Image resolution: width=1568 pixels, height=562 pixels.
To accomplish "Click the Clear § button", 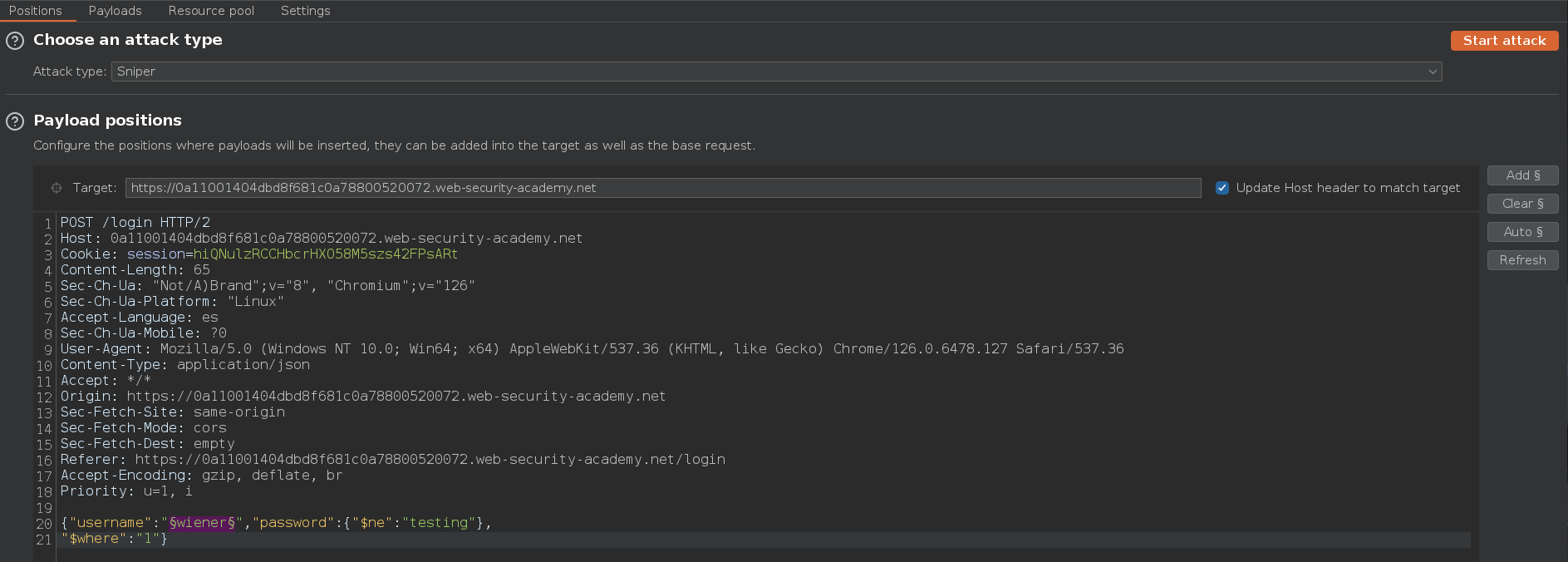I will 1522,204.
